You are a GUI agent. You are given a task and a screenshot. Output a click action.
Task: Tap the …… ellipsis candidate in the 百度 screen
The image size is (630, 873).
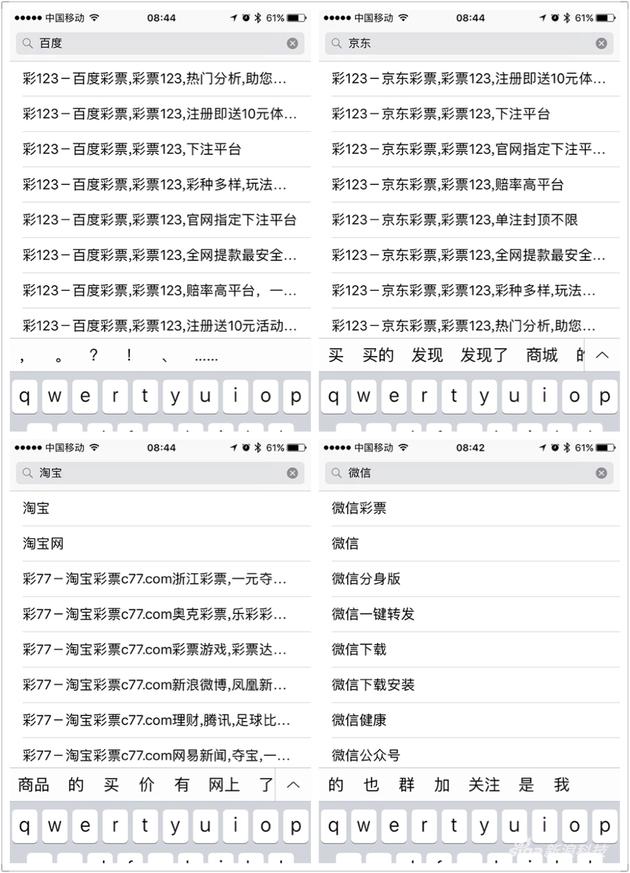tap(206, 359)
